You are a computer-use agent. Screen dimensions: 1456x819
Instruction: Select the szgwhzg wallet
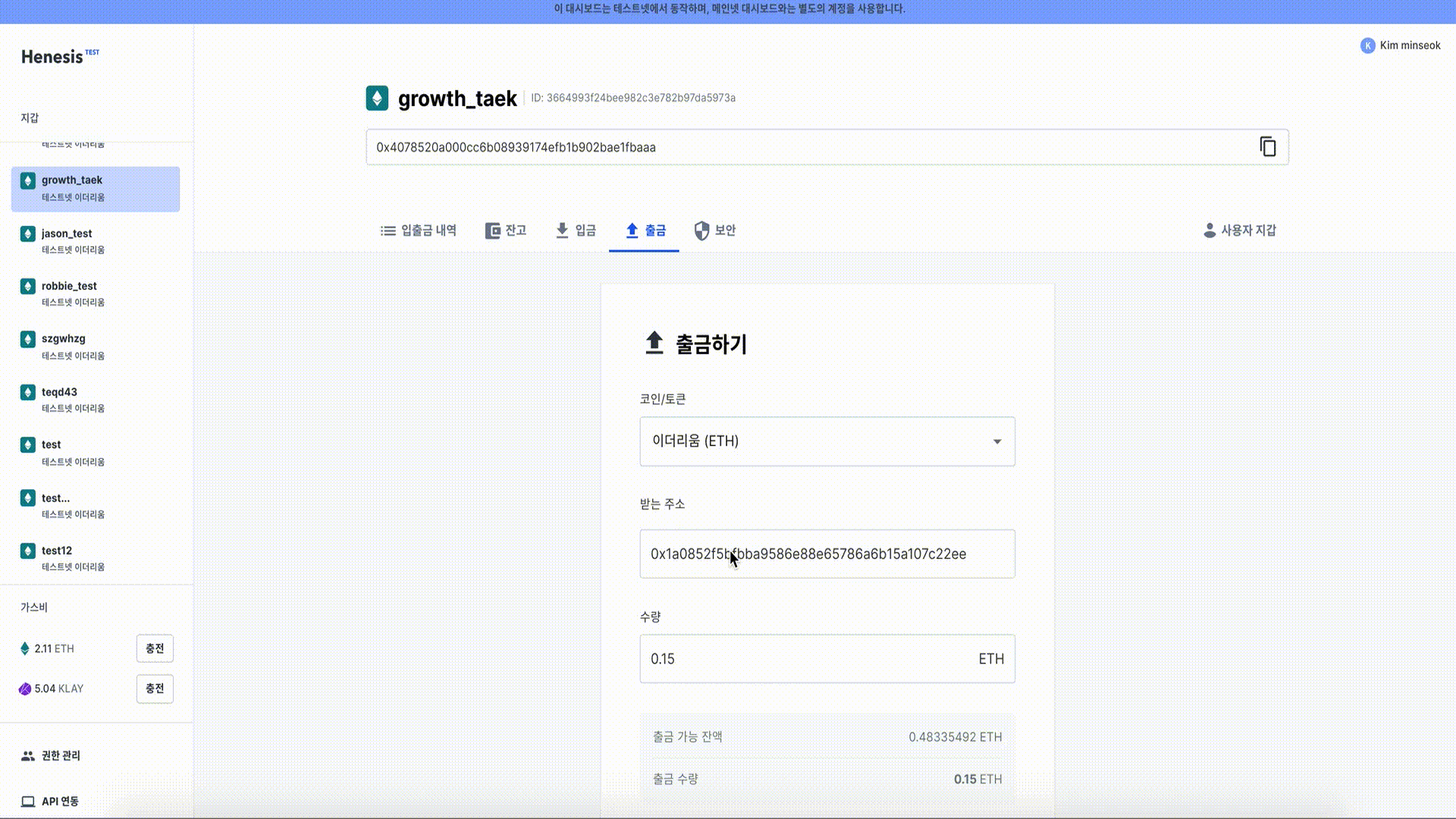[x=96, y=347]
